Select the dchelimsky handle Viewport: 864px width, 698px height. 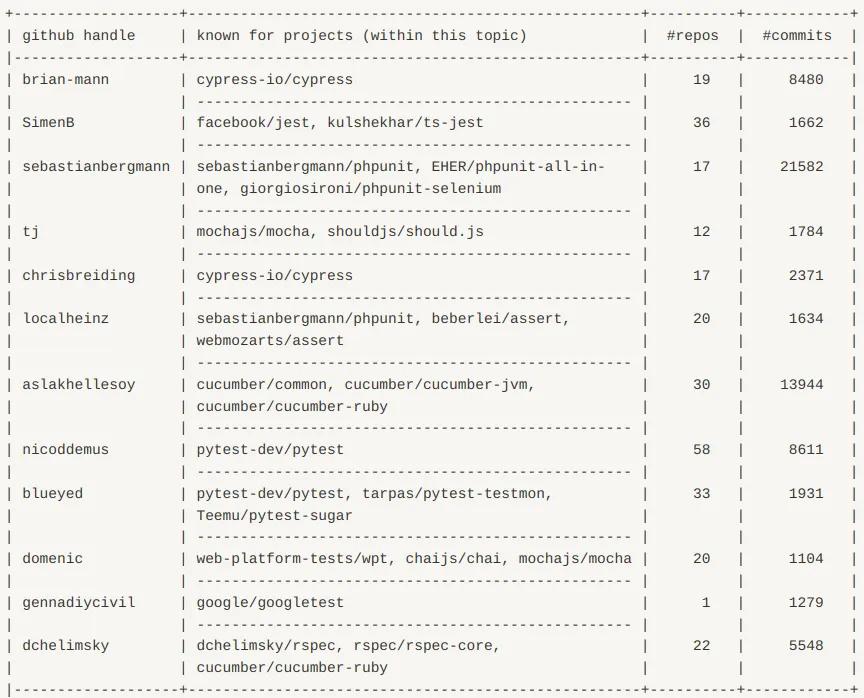66,646
